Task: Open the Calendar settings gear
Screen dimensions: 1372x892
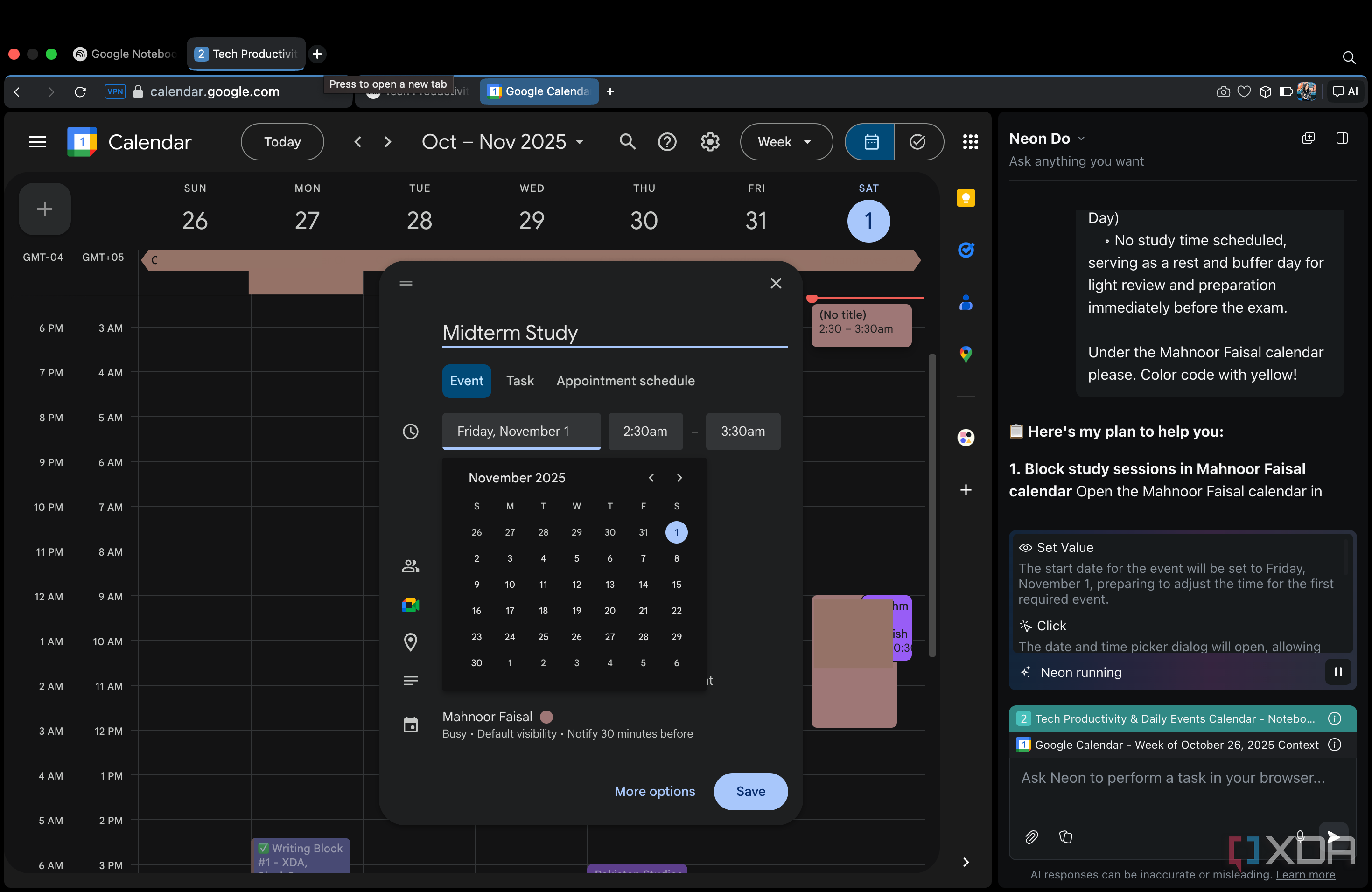Action: (x=710, y=142)
